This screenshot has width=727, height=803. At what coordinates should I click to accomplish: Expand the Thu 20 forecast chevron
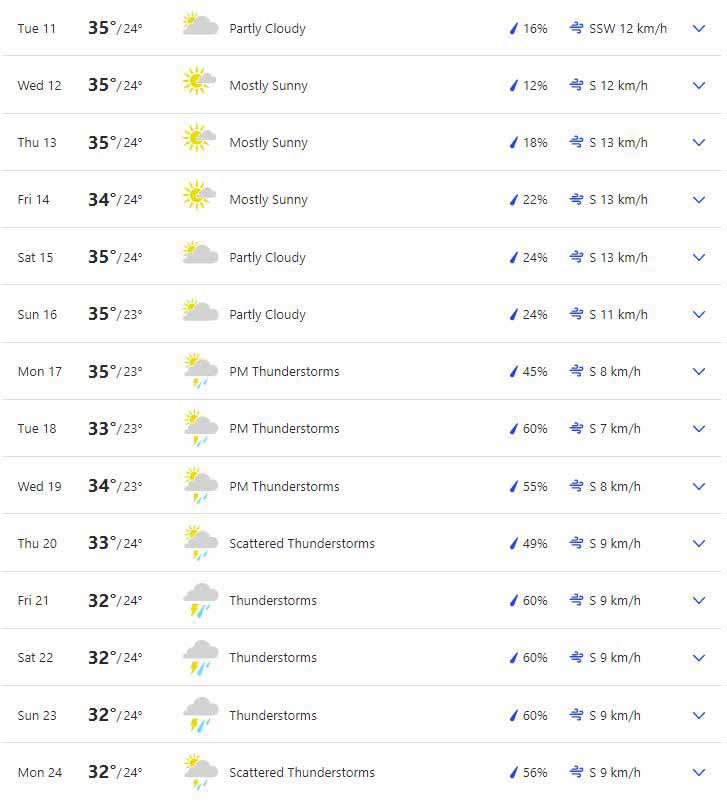[699, 543]
